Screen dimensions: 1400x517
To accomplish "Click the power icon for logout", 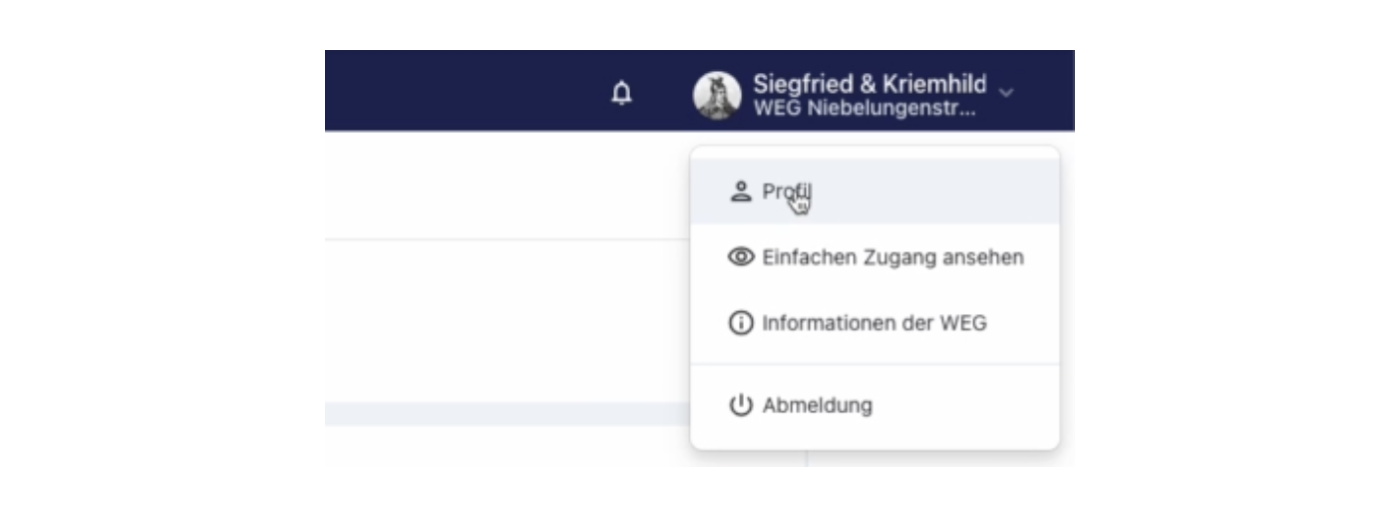I will click(740, 405).
